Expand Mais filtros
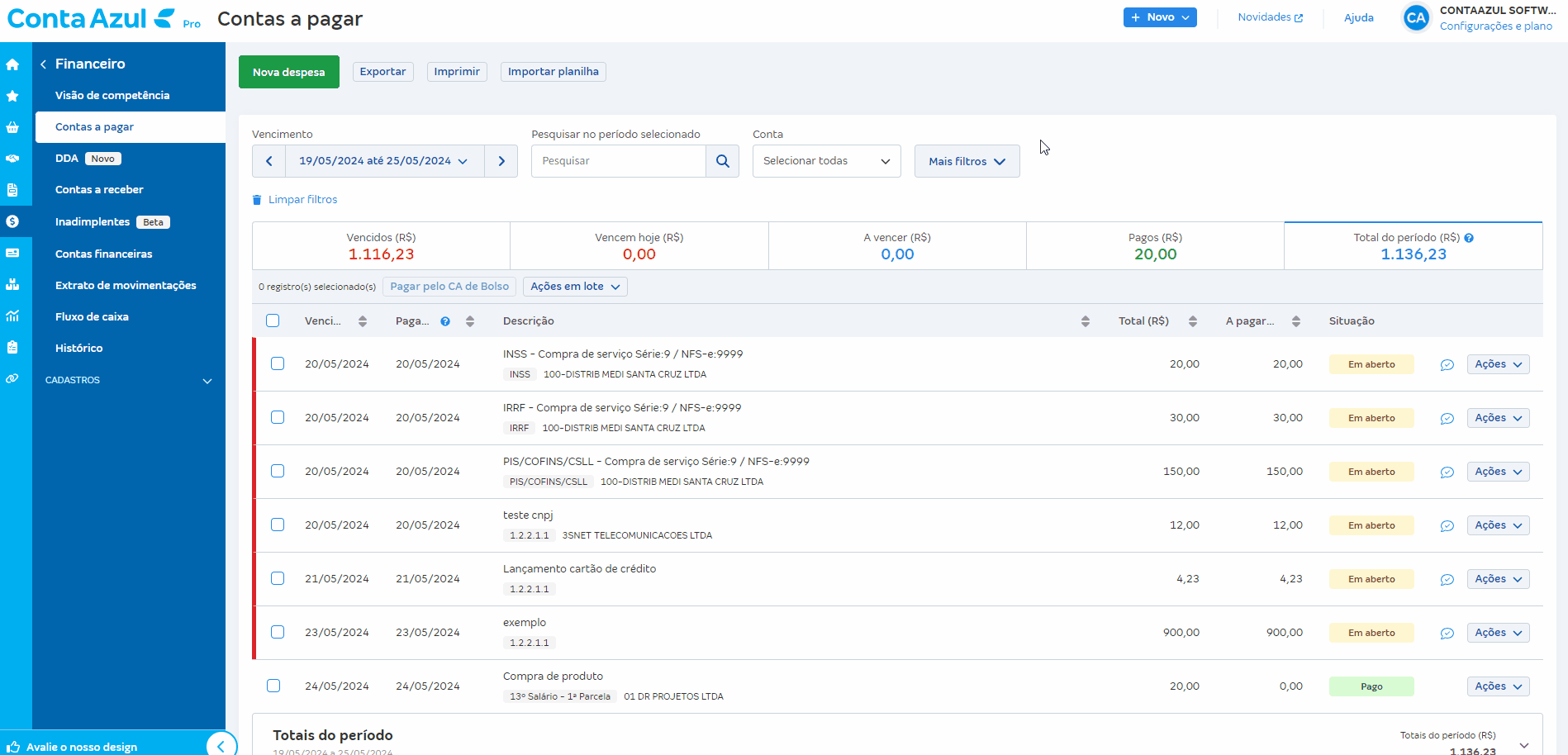Viewport: 1568px width, 755px height. click(x=967, y=161)
